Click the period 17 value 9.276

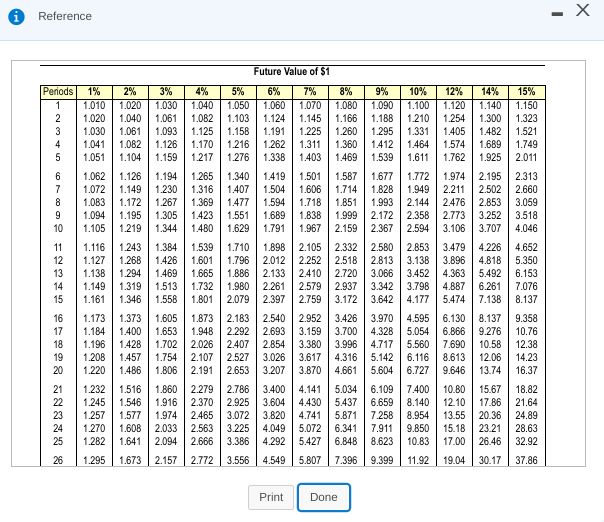[490, 332]
